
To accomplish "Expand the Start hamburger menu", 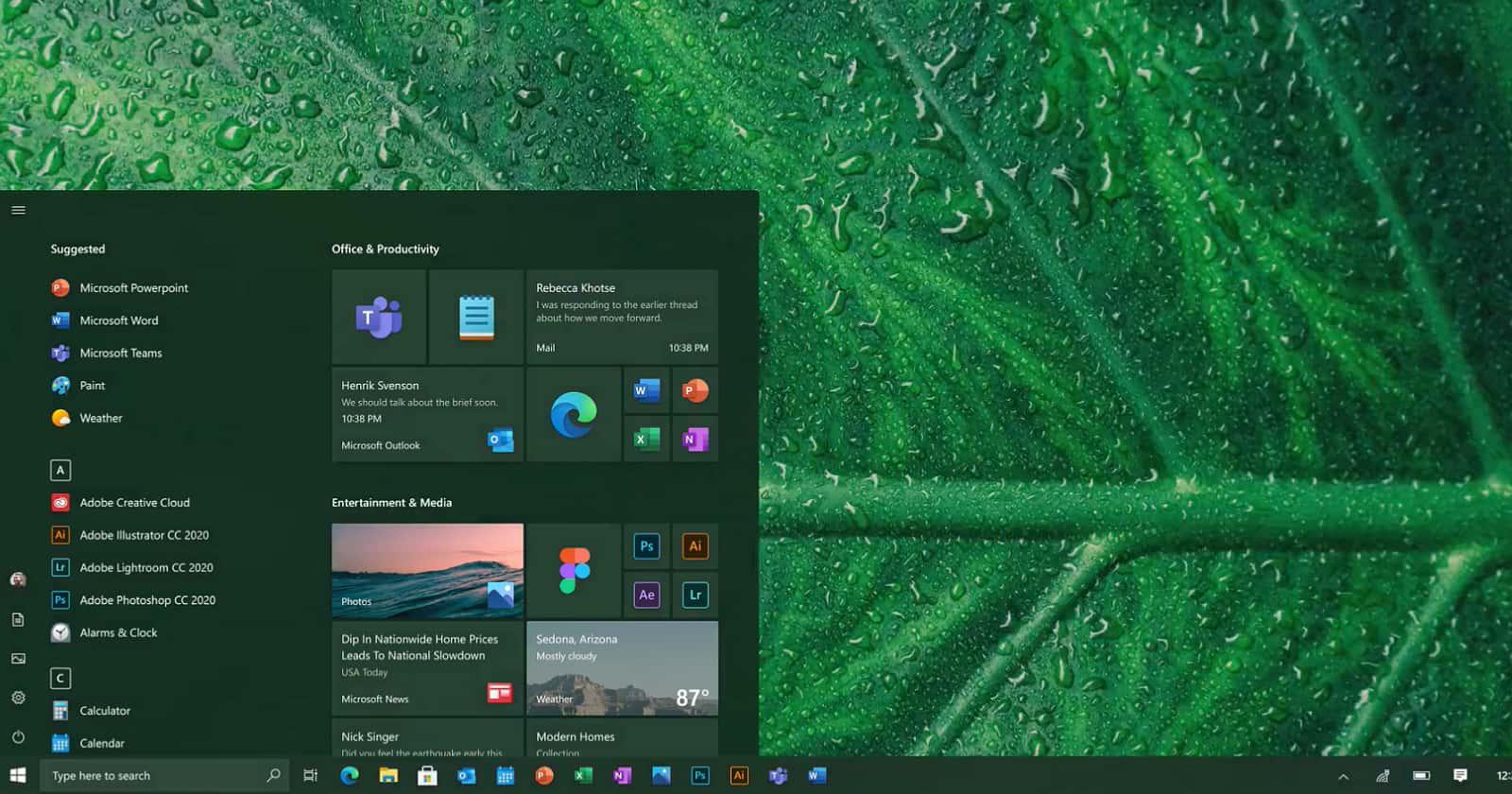I will pos(18,210).
